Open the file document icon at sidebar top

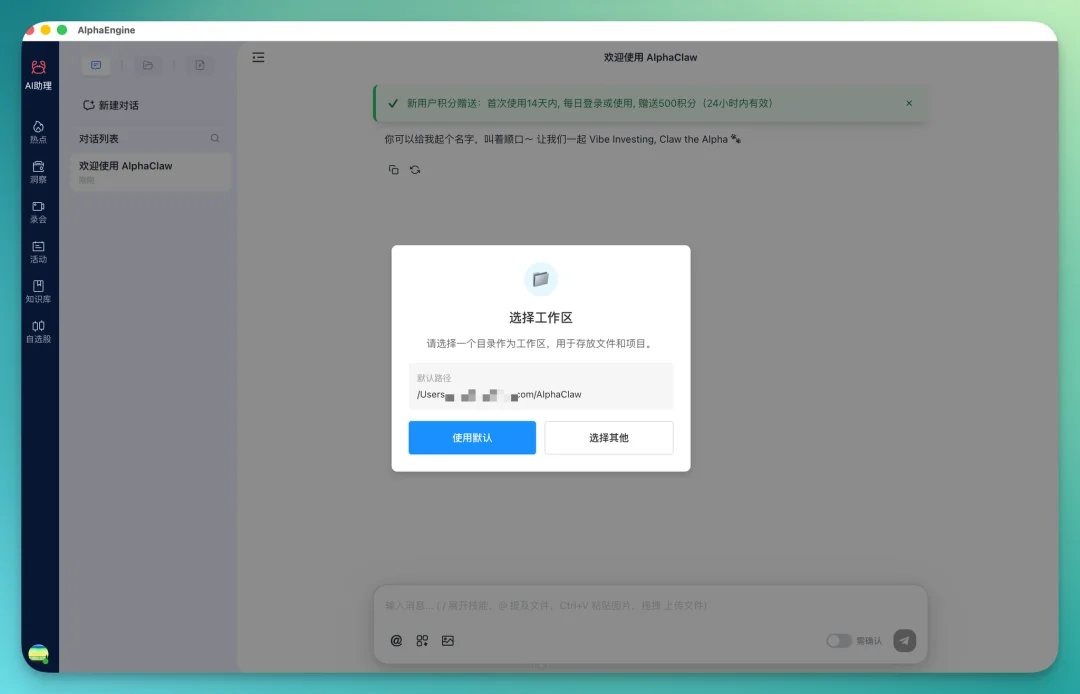click(200, 64)
